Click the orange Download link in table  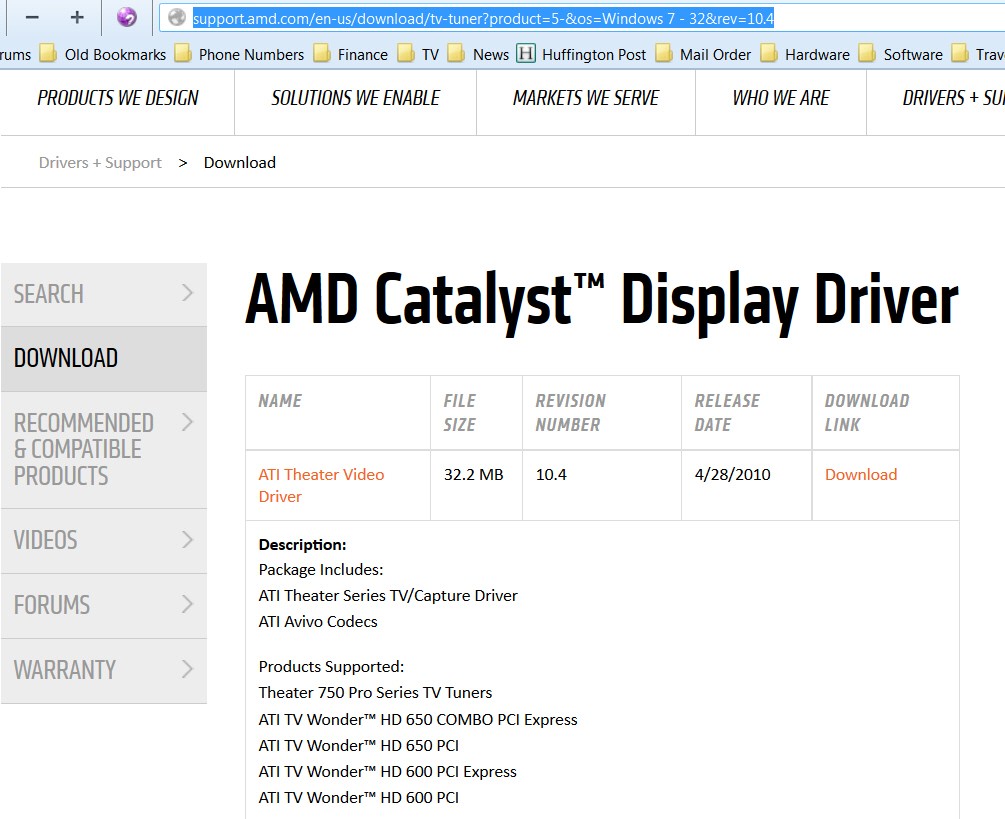[x=861, y=475]
